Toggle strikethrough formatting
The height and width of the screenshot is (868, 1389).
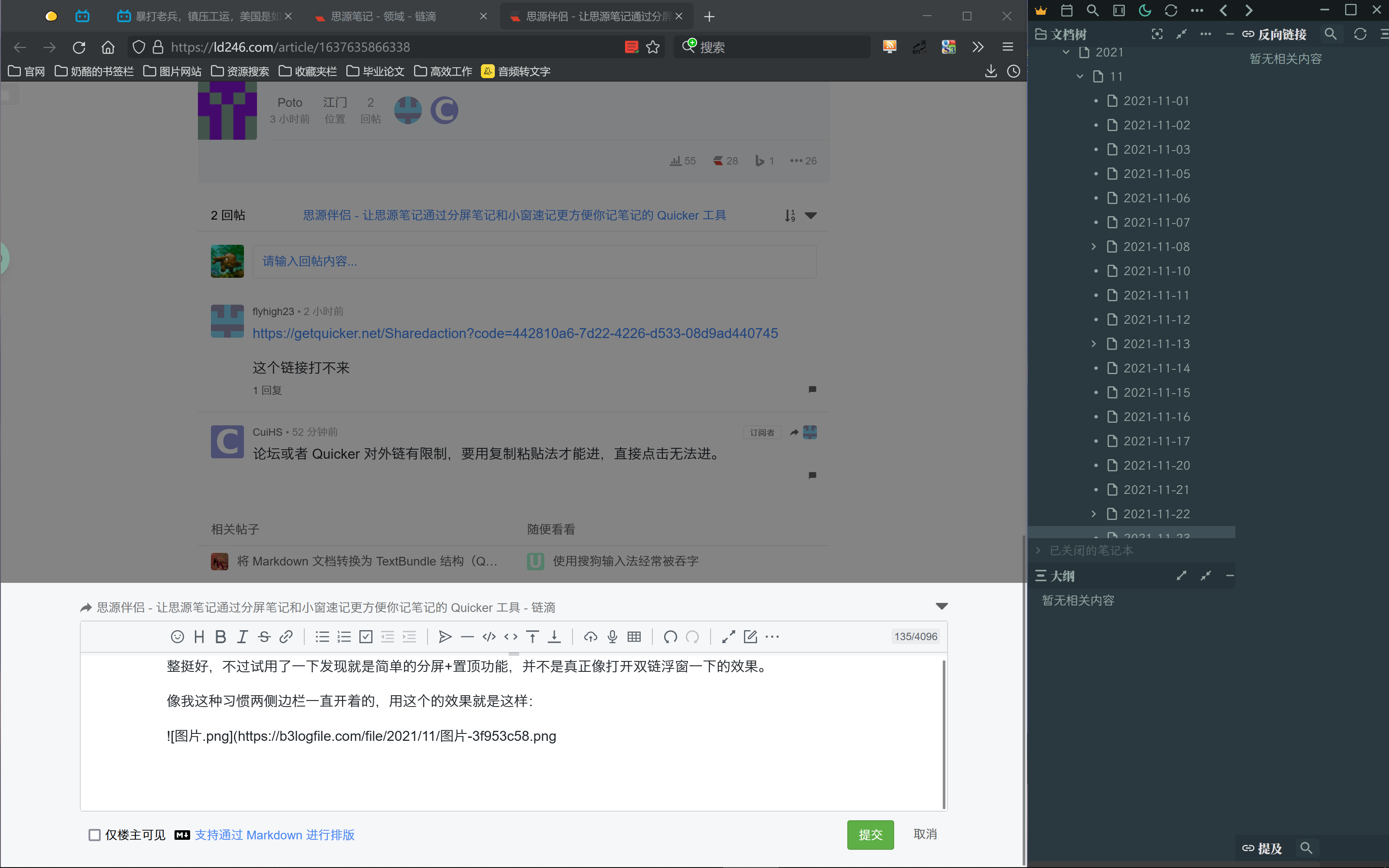pyautogui.click(x=263, y=636)
